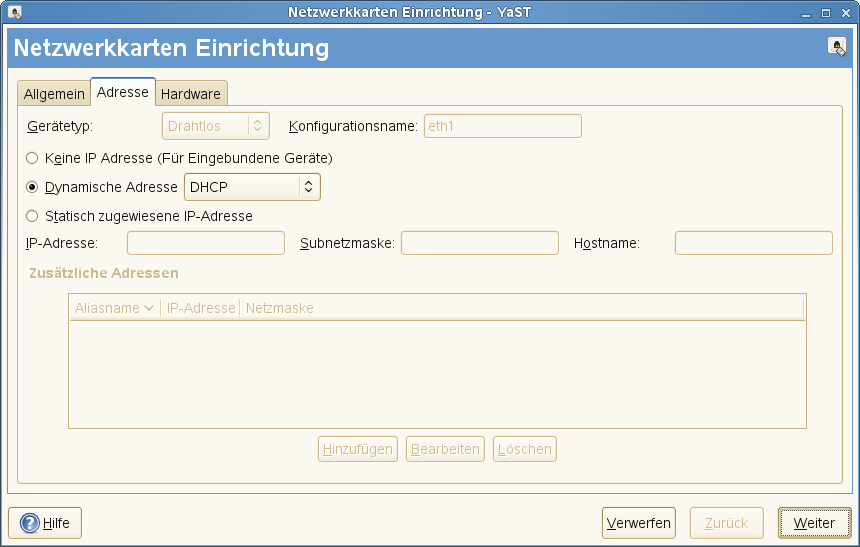Switch to the Hardware tab
This screenshot has height=547, width=860.
(x=191, y=94)
